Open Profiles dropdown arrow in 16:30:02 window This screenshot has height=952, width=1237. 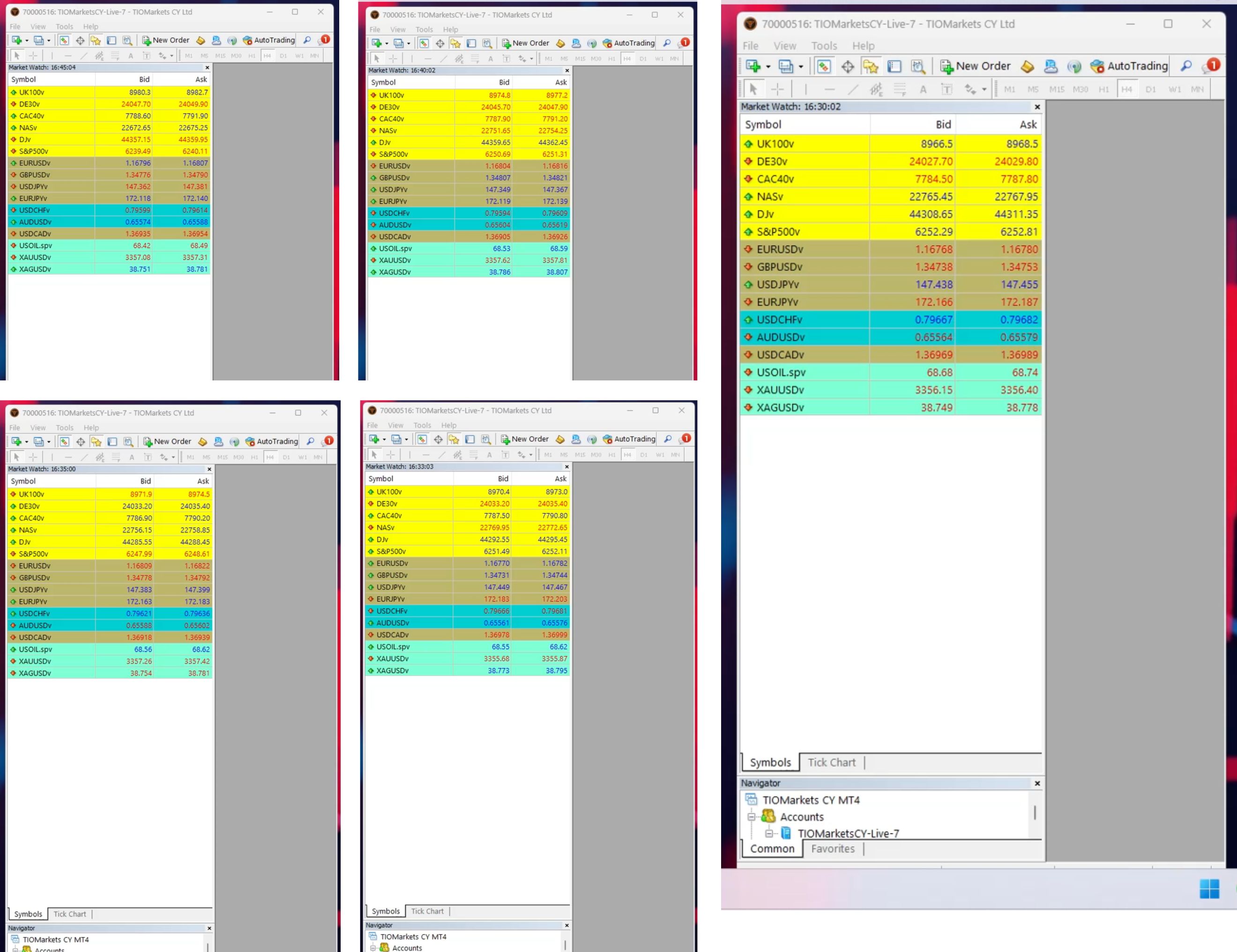(x=801, y=67)
